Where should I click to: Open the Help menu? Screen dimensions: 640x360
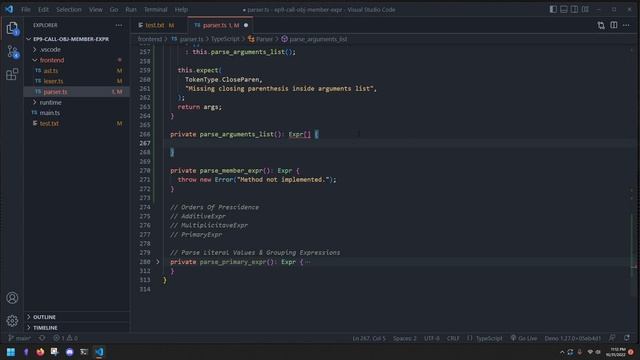181,9
